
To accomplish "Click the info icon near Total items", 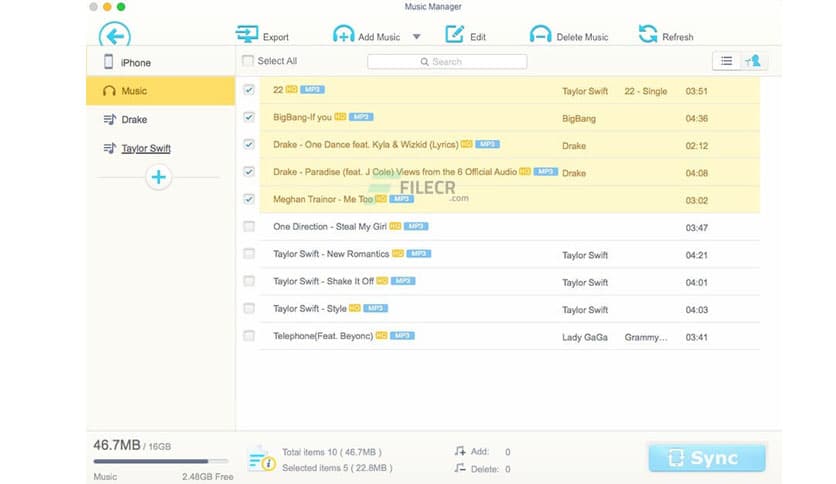I will pyautogui.click(x=260, y=459).
